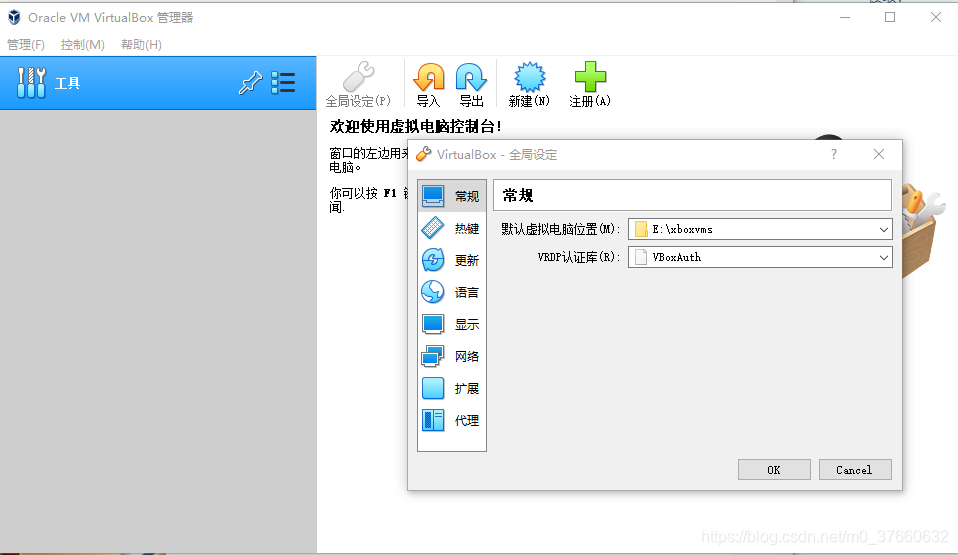Create a new VM with 新建(N)
Screen dimensions: 958x555
click(x=529, y=84)
